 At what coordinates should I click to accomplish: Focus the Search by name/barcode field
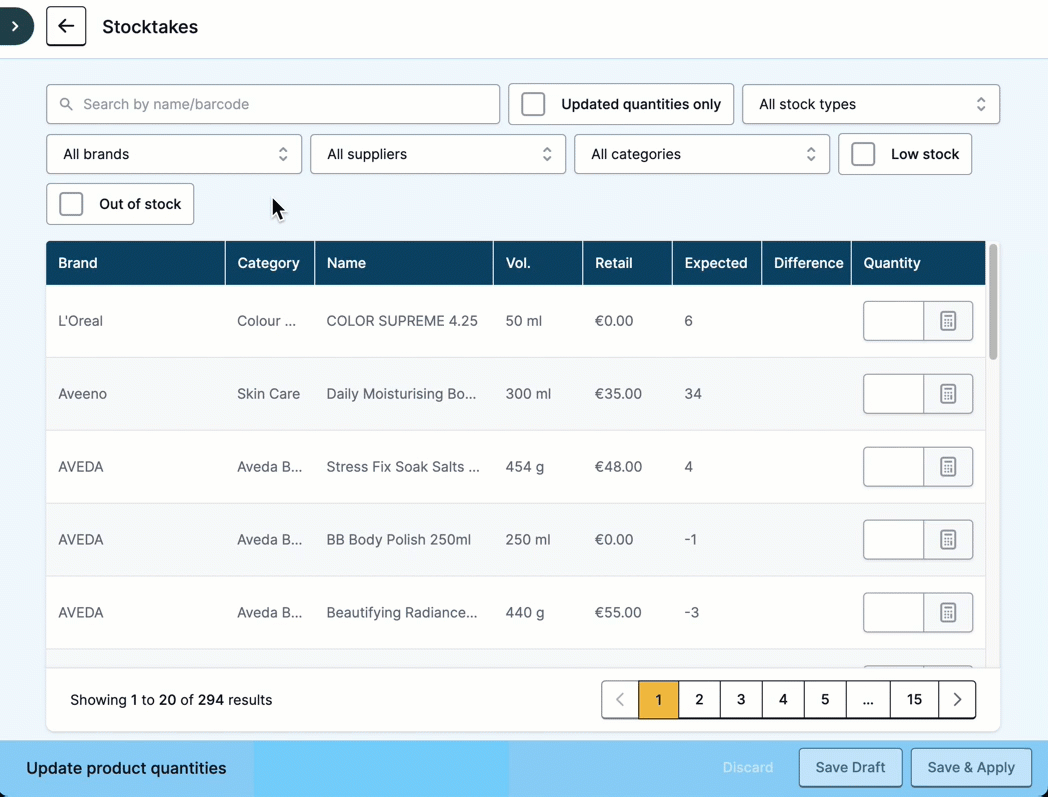click(273, 104)
